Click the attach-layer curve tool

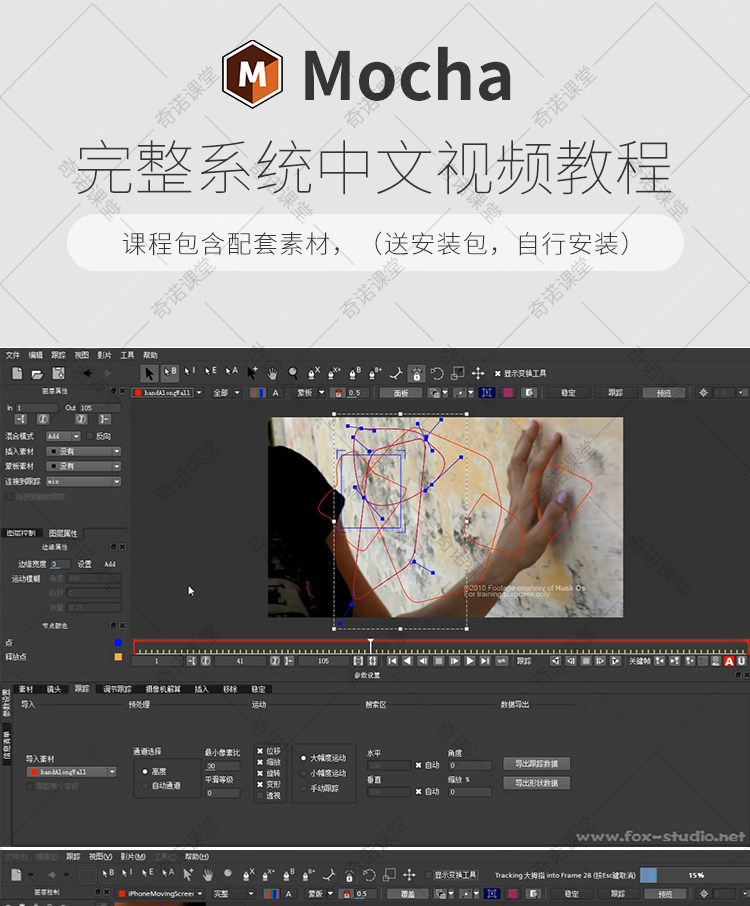click(x=396, y=373)
